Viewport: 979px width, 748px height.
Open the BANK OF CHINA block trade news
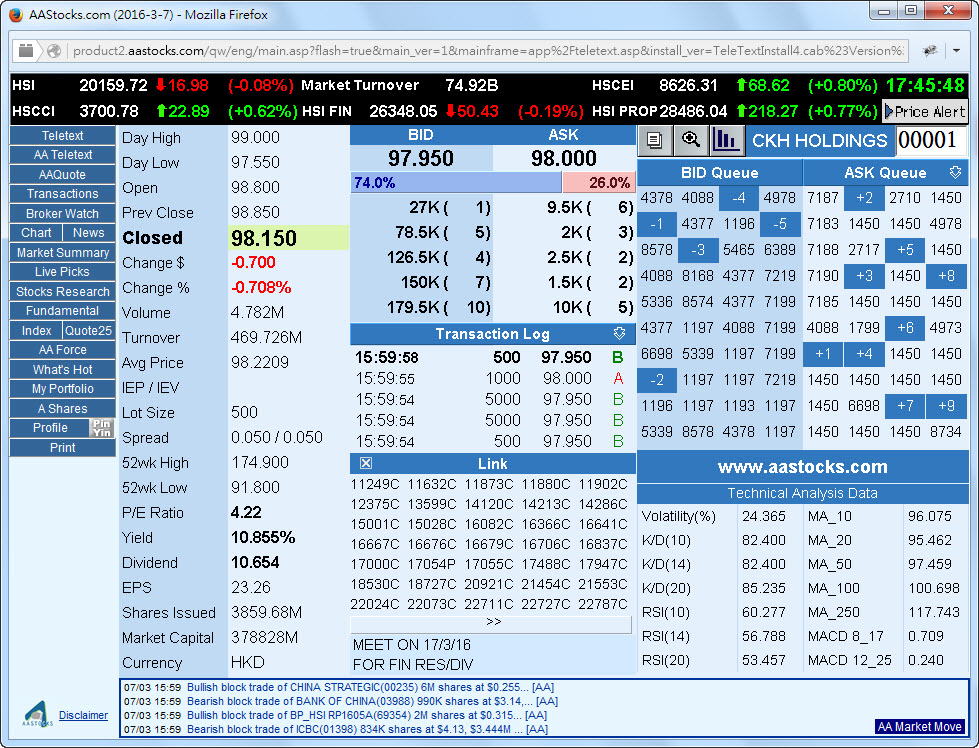372,702
